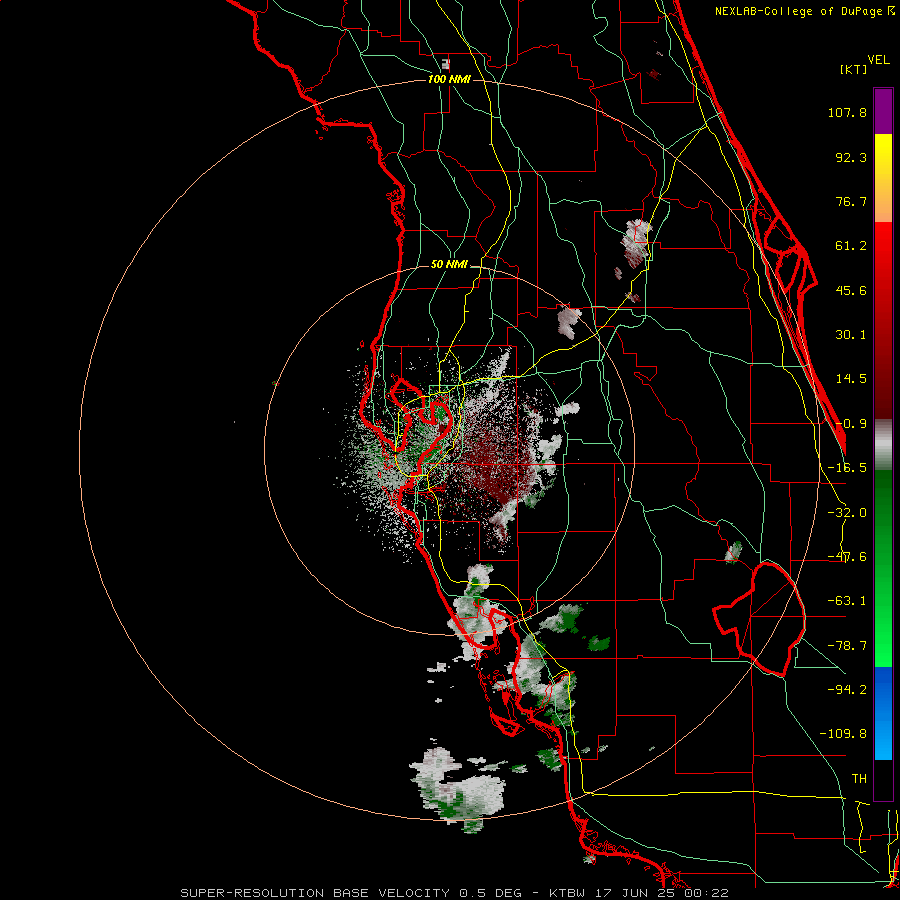The image size is (900, 900).
Task: Click the purple segment of color bar
Action: (x=883, y=111)
